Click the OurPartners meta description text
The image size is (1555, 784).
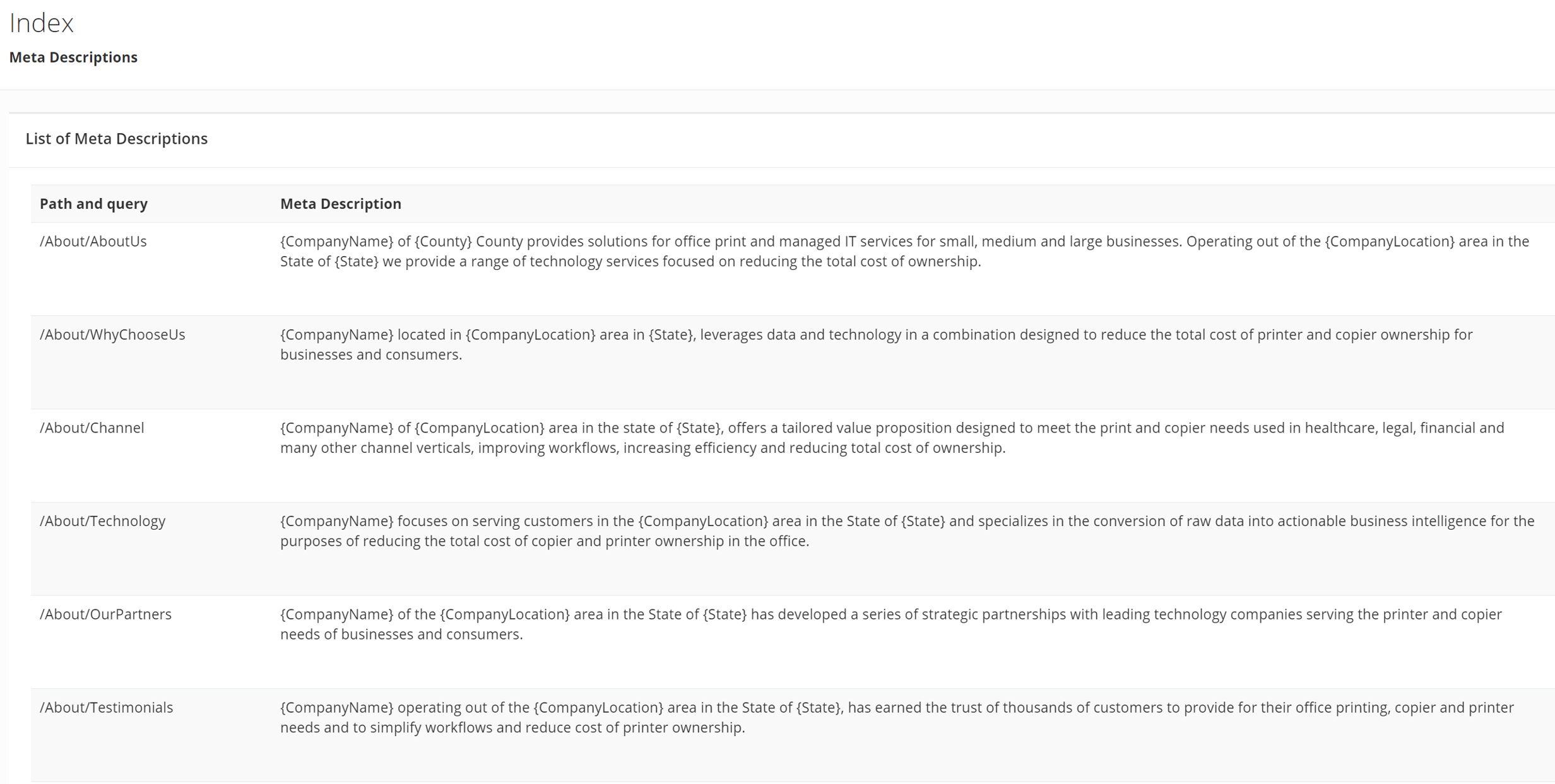[890, 625]
